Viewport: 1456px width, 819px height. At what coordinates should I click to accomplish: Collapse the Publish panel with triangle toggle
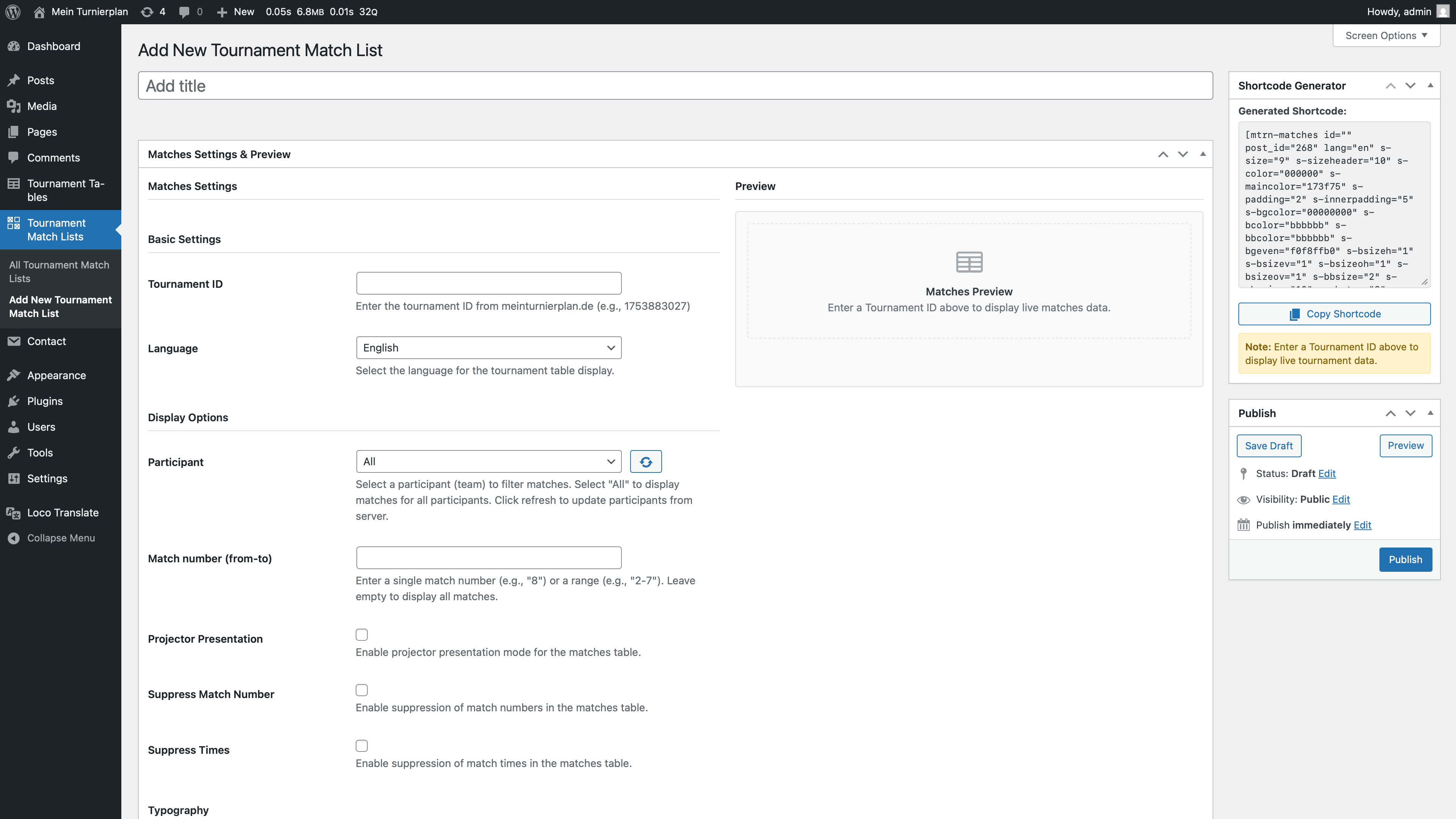coord(1430,413)
